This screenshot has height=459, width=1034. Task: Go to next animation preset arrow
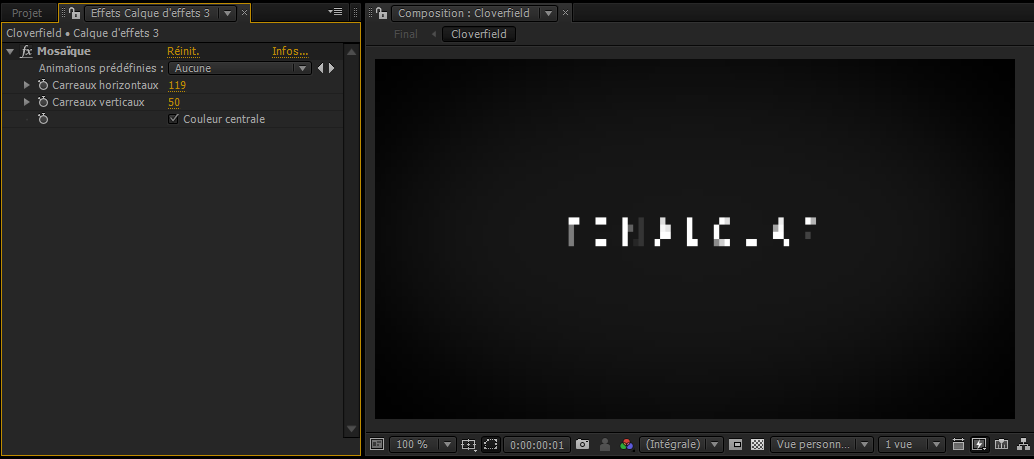point(331,68)
